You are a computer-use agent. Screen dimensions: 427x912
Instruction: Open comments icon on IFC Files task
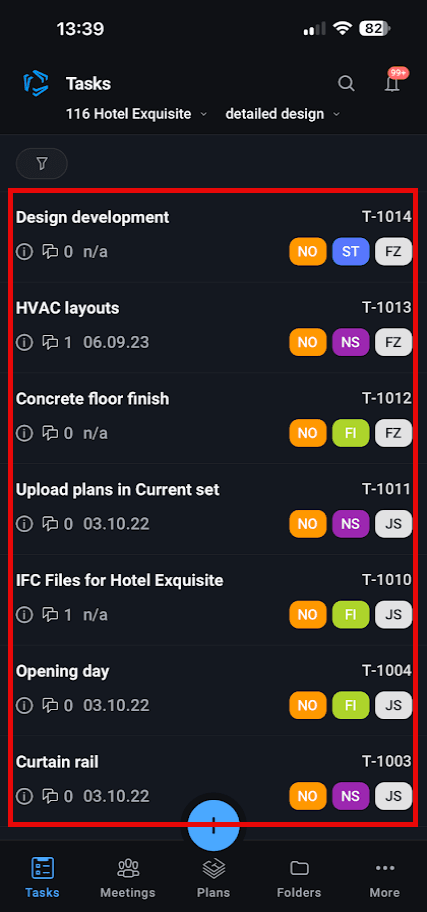pos(51,615)
